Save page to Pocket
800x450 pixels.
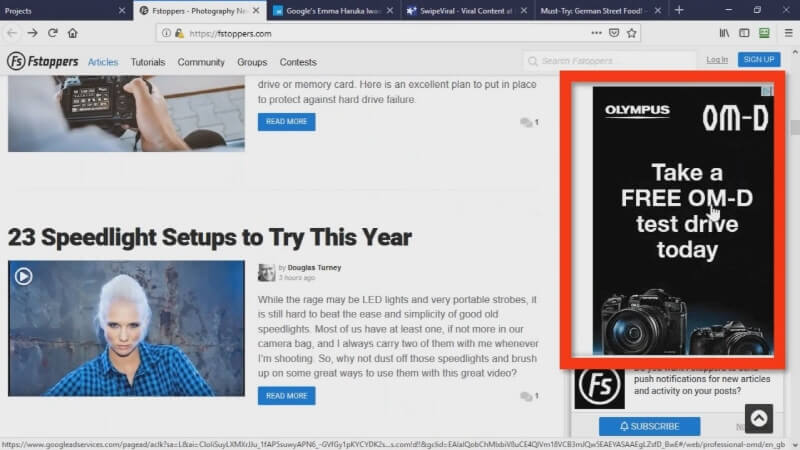[614, 33]
